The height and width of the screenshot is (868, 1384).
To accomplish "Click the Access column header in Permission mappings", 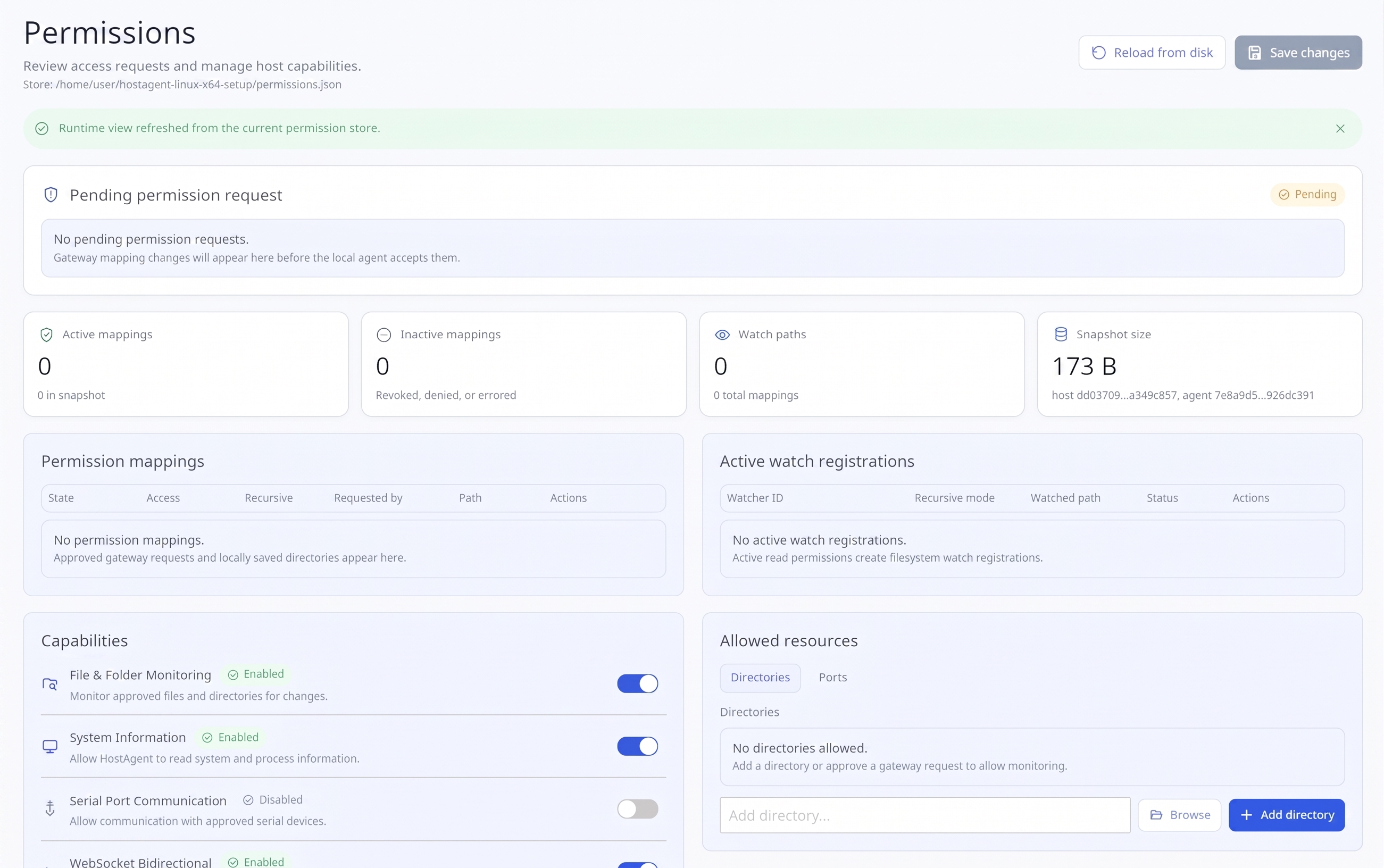I will pyautogui.click(x=163, y=498).
